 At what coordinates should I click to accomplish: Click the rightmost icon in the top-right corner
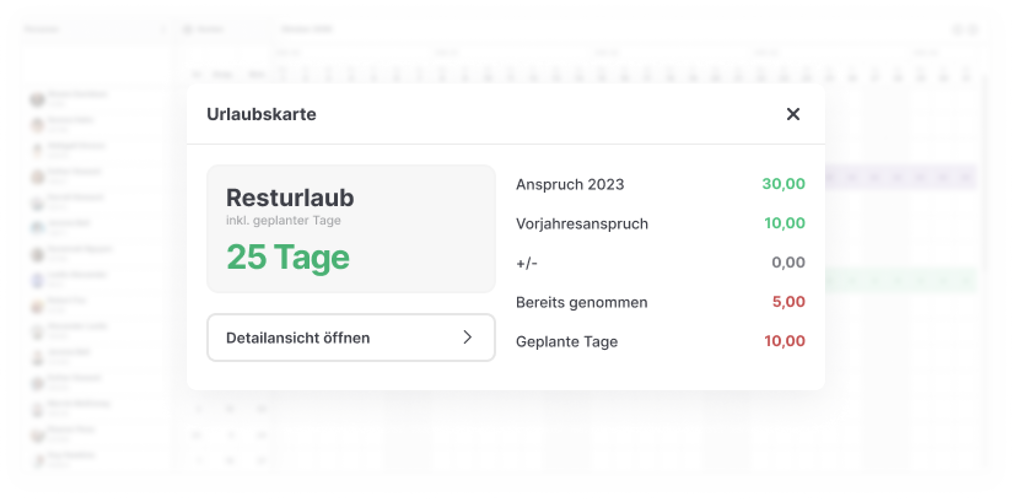coord(972,30)
